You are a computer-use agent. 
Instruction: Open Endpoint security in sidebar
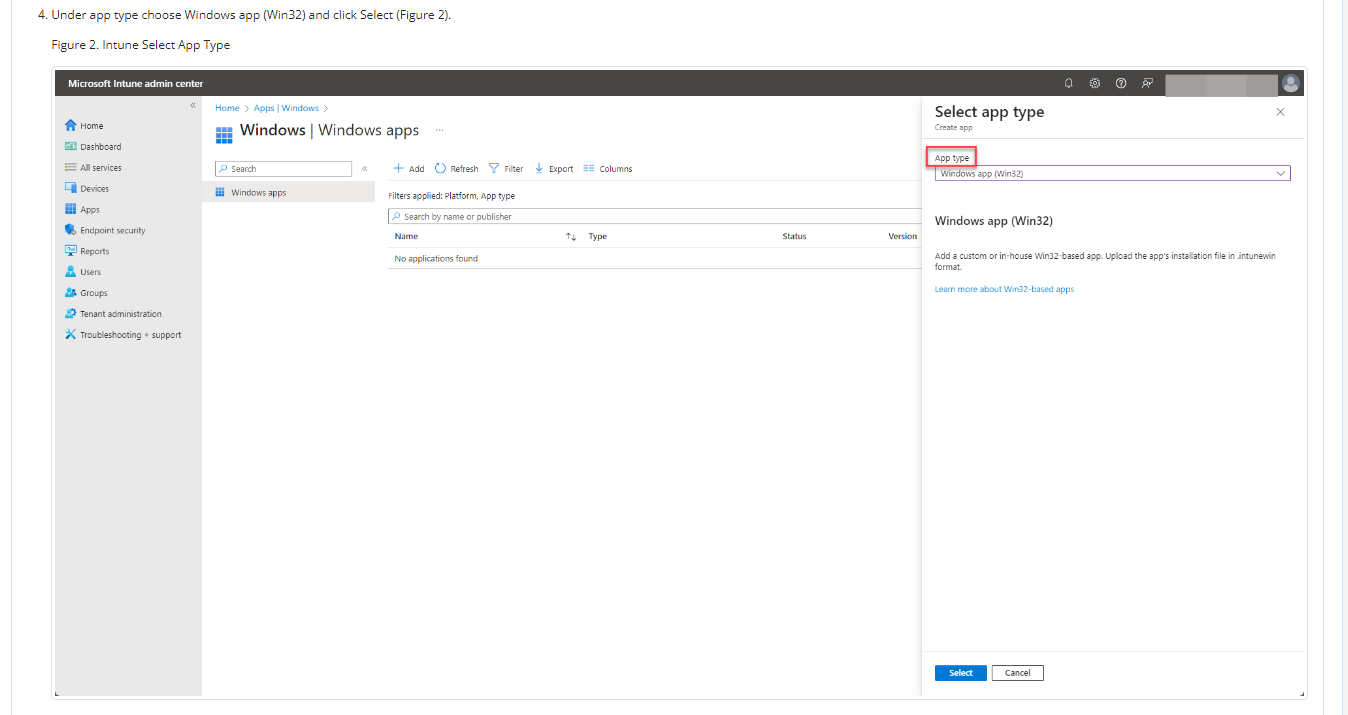(x=112, y=230)
